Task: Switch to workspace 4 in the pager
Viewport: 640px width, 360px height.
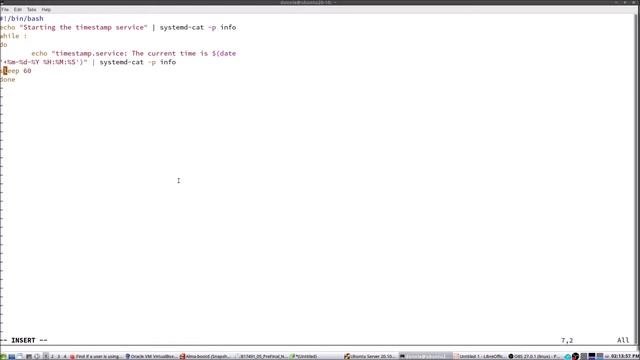Action: (x=64, y=356)
